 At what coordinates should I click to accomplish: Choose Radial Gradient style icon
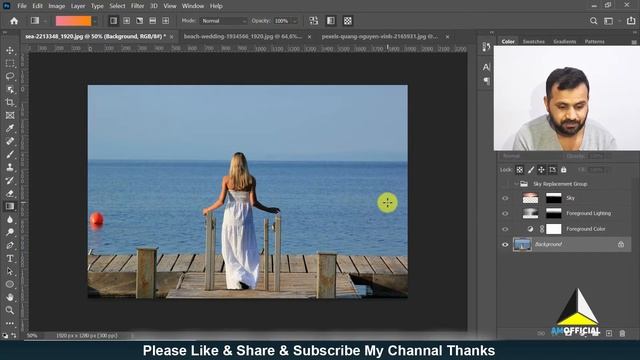(x=127, y=21)
